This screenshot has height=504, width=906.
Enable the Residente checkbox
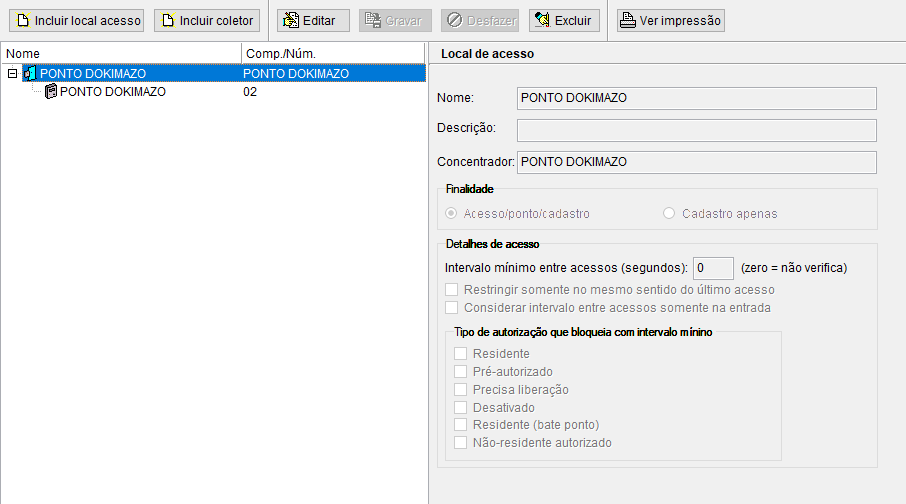pyautogui.click(x=461, y=354)
